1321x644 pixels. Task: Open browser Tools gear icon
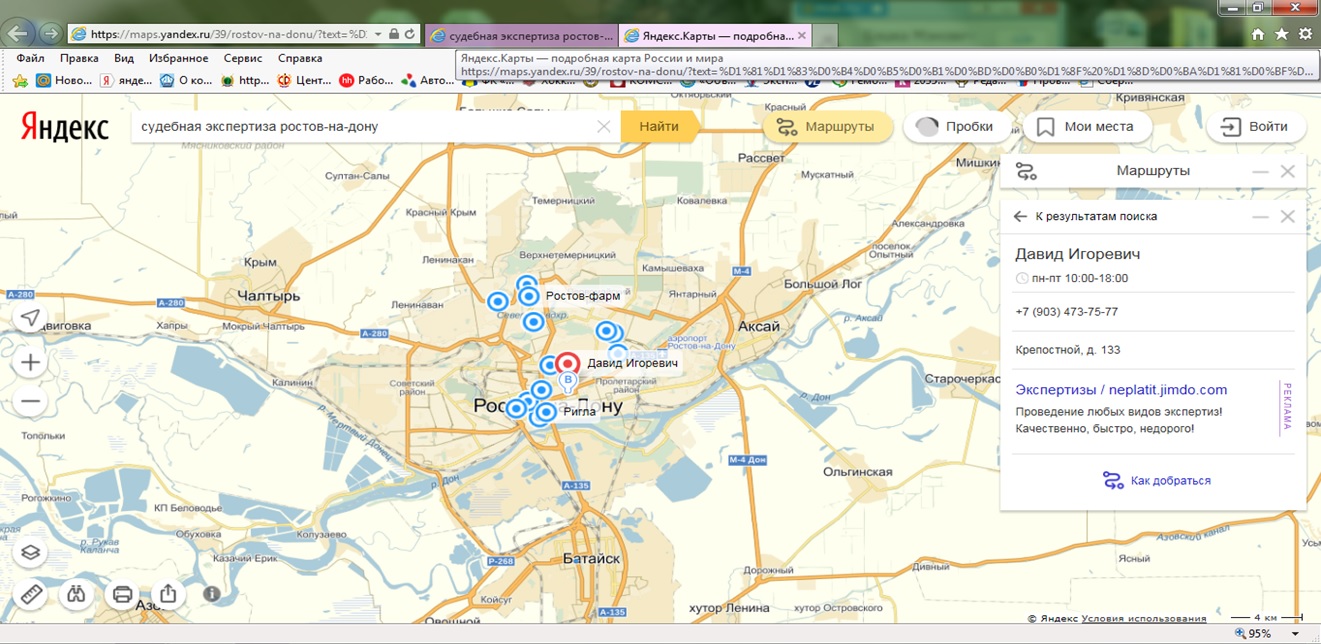pyautogui.click(x=1305, y=33)
